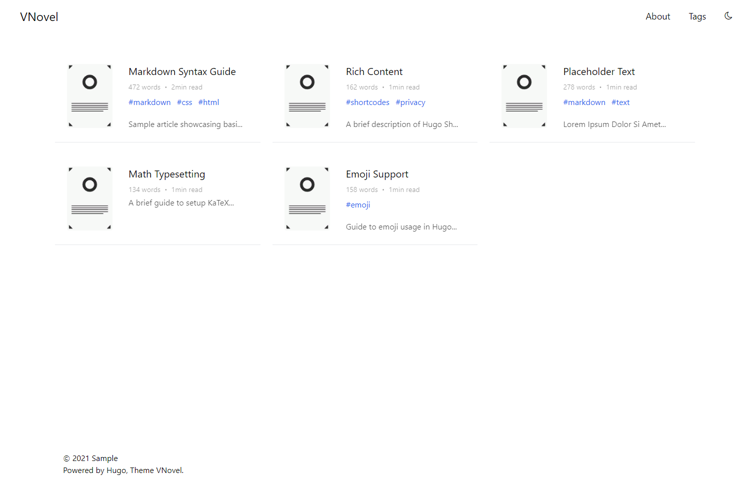Viewport: 750px width, 500px height.
Task: Open the Rich Content article title
Action: (374, 72)
